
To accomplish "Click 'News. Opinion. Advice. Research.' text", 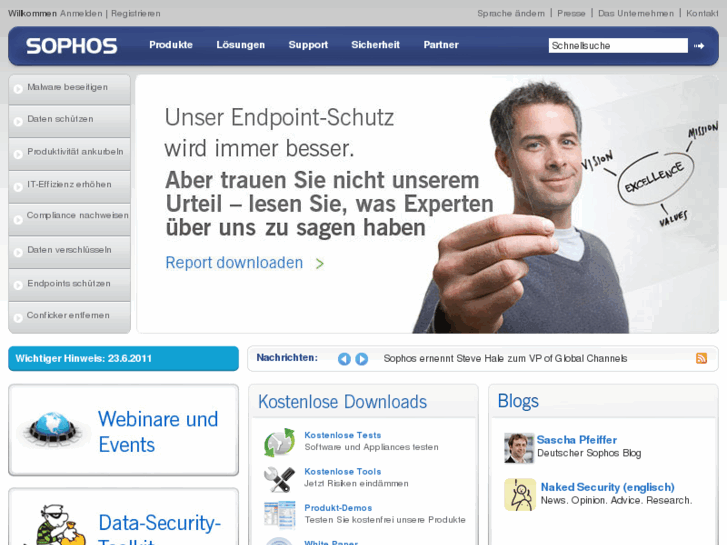I will click(x=616, y=500).
